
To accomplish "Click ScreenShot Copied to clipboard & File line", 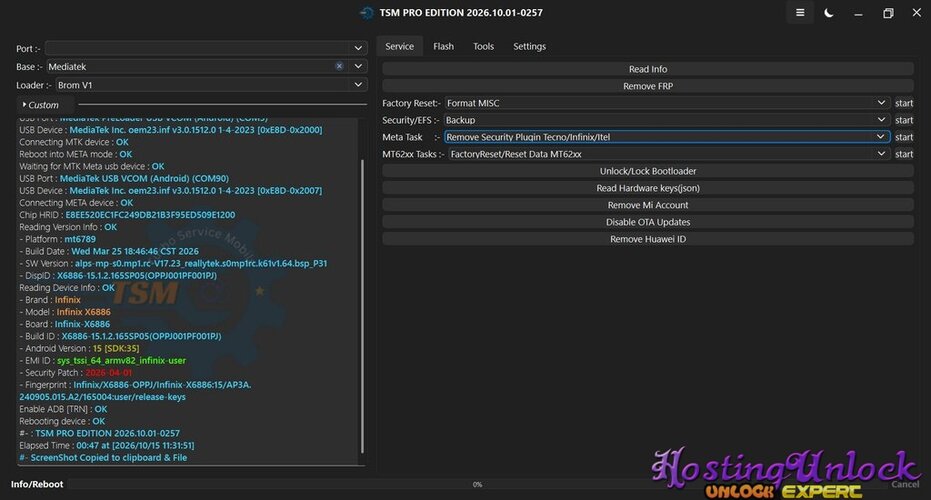I will pos(103,458).
